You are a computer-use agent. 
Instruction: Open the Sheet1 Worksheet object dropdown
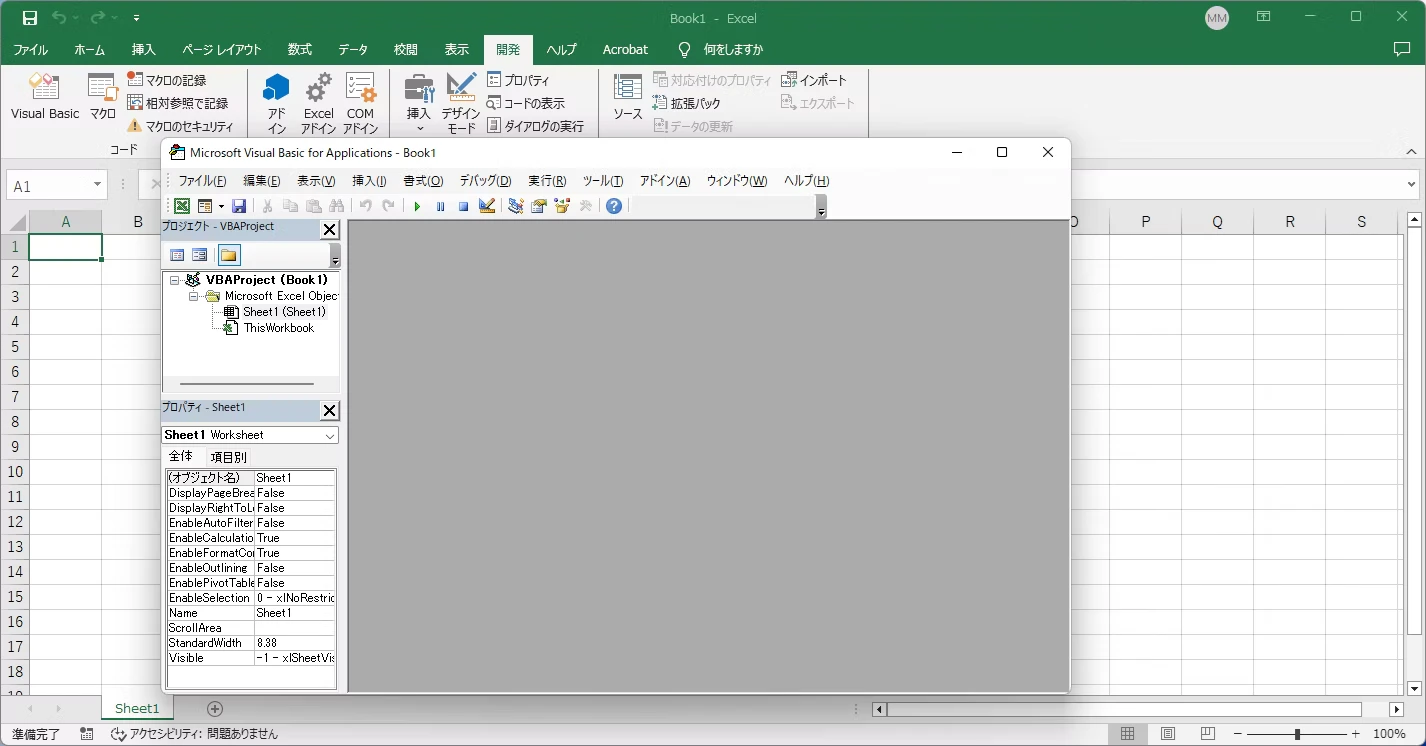[330, 435]
